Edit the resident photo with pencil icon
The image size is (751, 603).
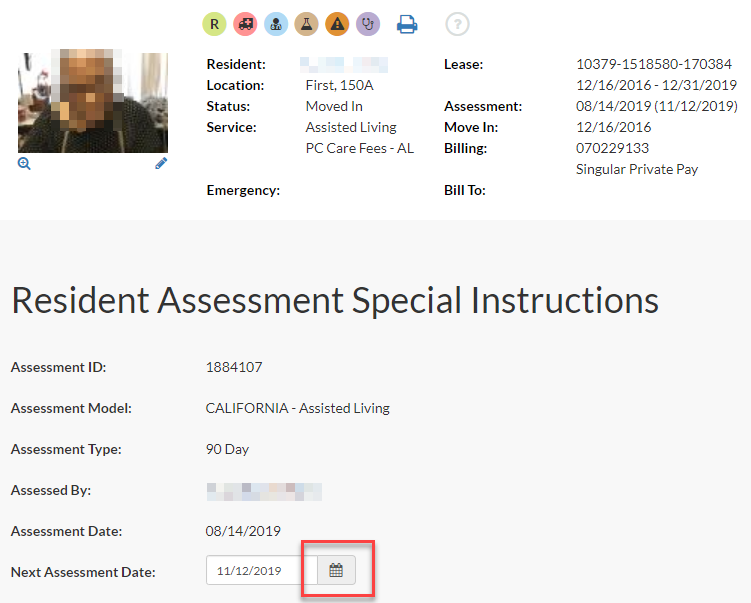tap(161, 164)
